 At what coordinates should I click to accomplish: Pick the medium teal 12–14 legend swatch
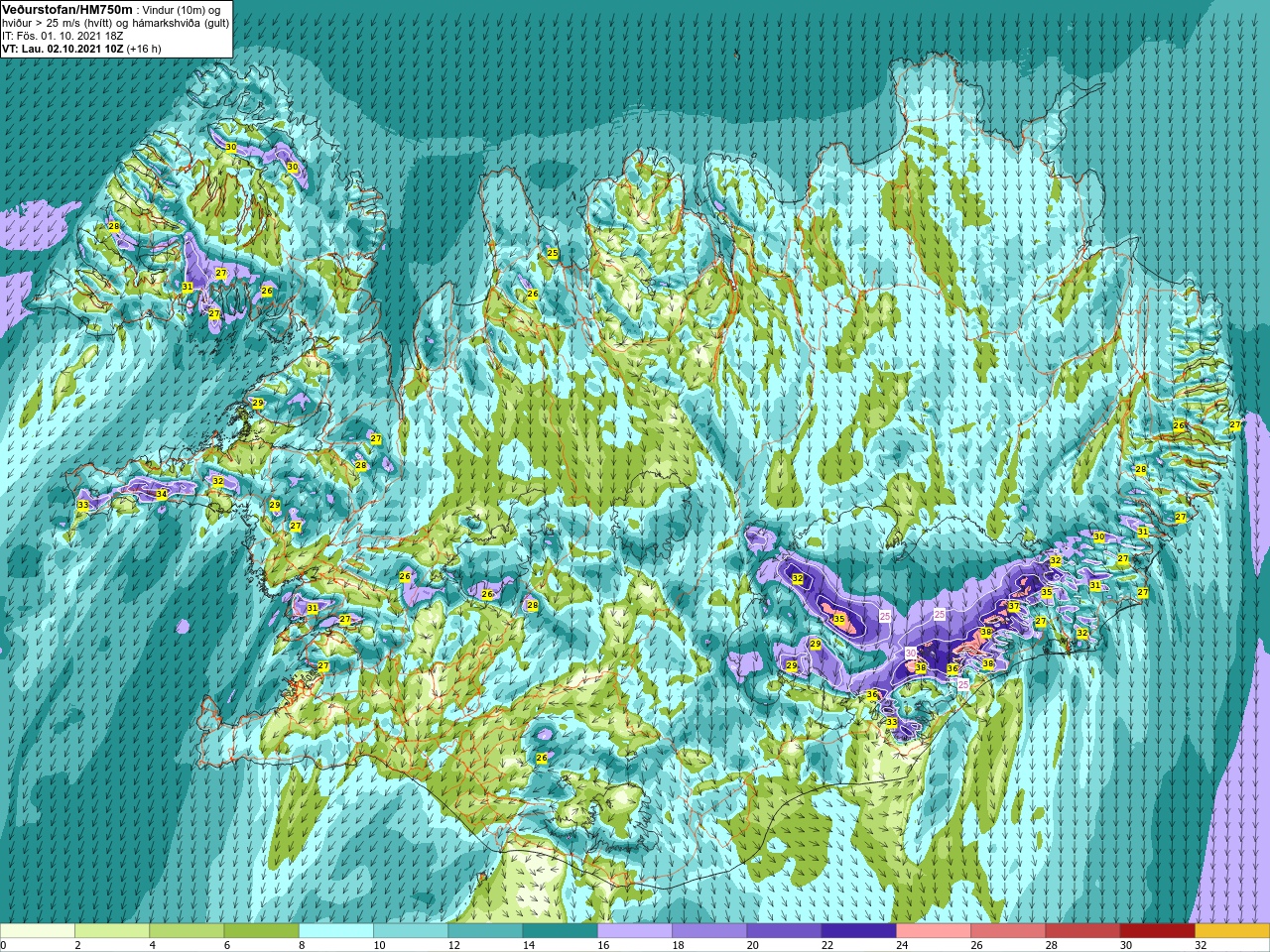pos(485,931)
